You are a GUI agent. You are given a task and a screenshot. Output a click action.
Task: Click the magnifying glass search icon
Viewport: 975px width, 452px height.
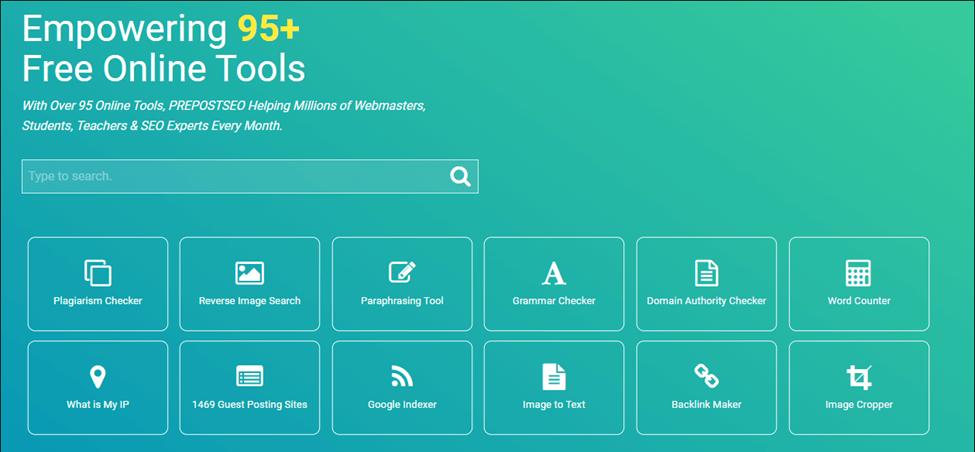coord(460,177)
